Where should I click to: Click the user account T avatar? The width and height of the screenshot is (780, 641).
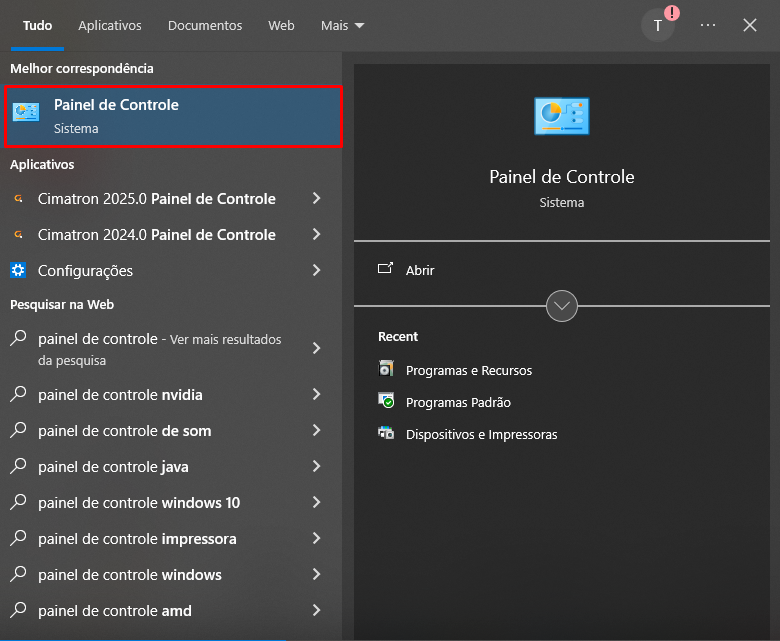658,25
